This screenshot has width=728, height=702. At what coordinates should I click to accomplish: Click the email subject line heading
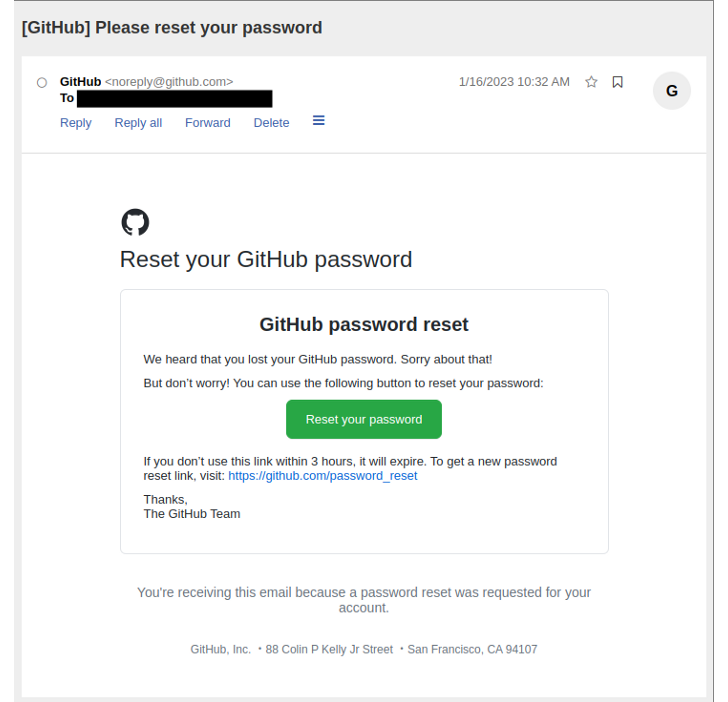[x=172, y=28]
